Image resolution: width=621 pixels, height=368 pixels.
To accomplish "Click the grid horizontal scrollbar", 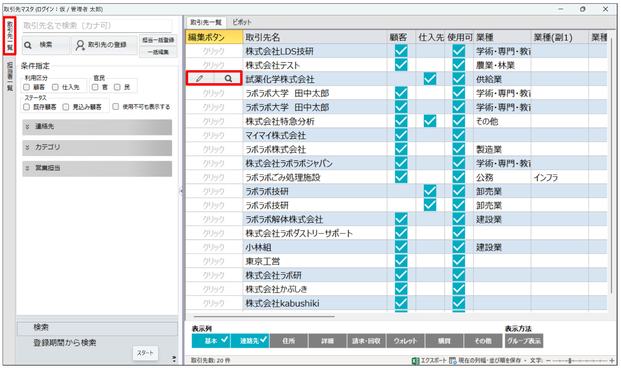I will [x=264, y=317].
